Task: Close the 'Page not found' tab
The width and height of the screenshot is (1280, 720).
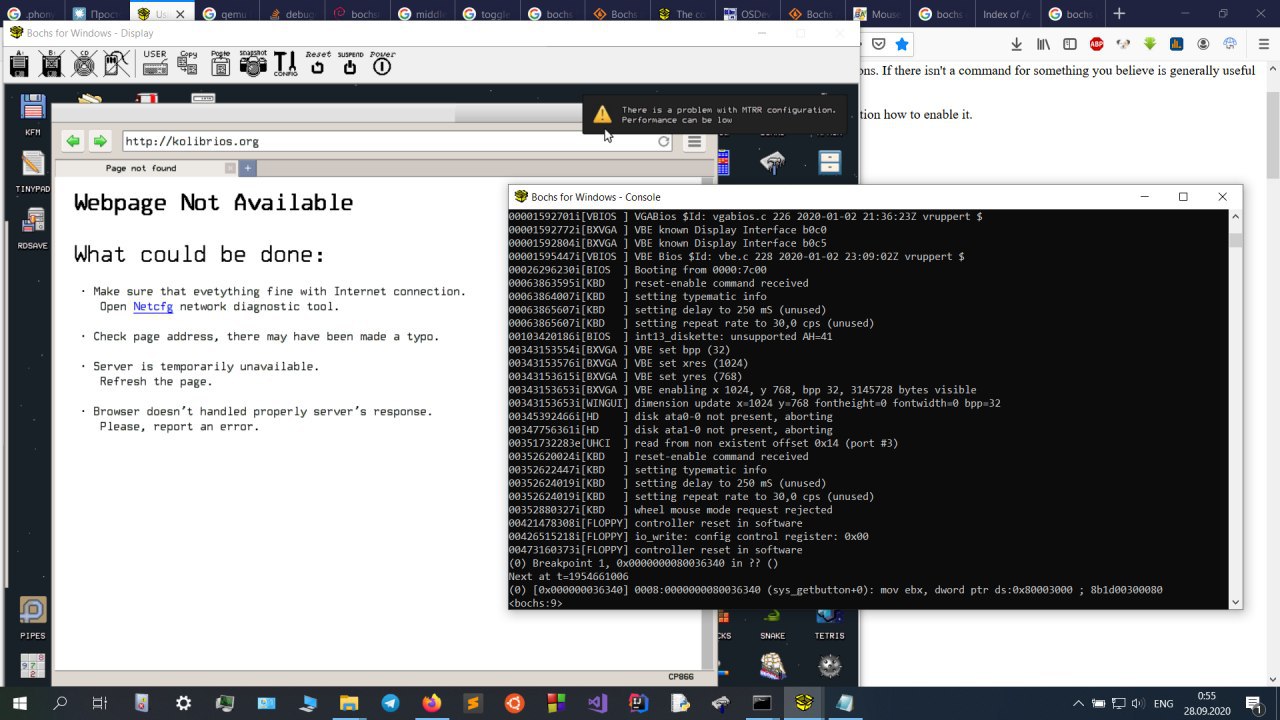Action: click(x=230, y=168)
